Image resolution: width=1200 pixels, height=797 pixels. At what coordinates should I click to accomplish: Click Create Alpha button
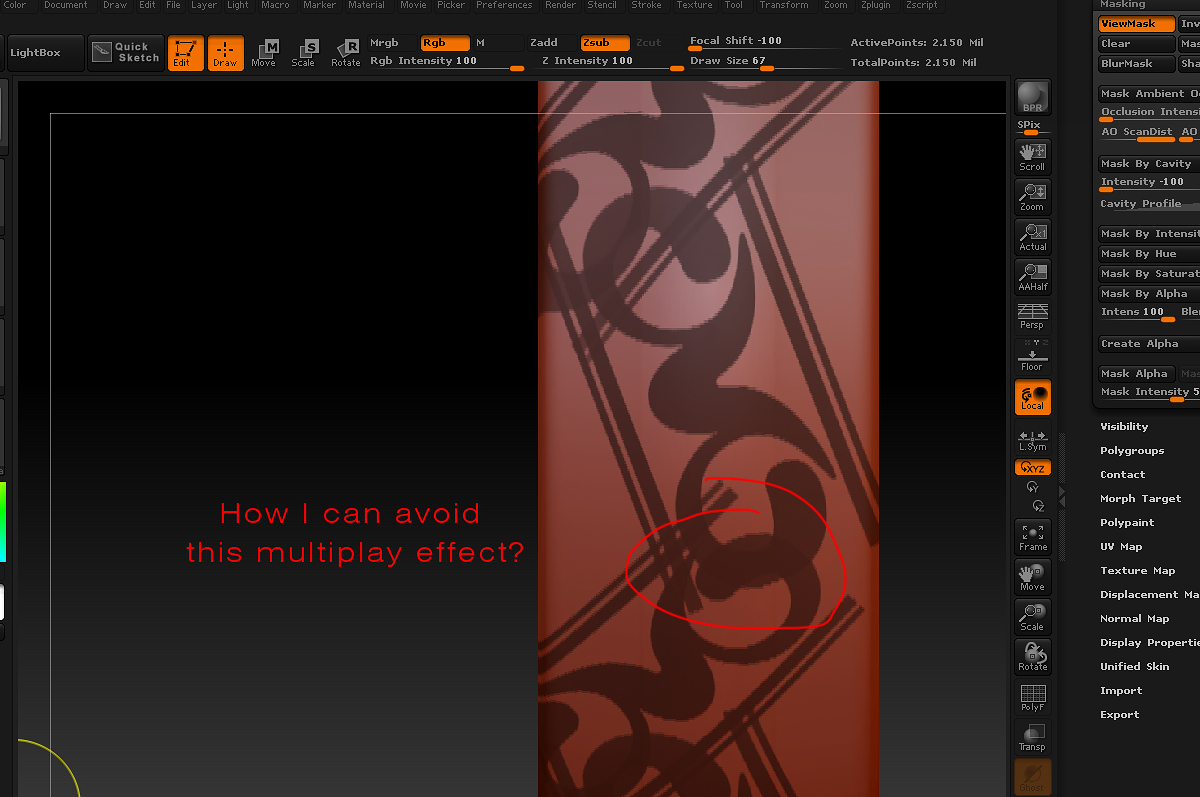[1149, 344]
